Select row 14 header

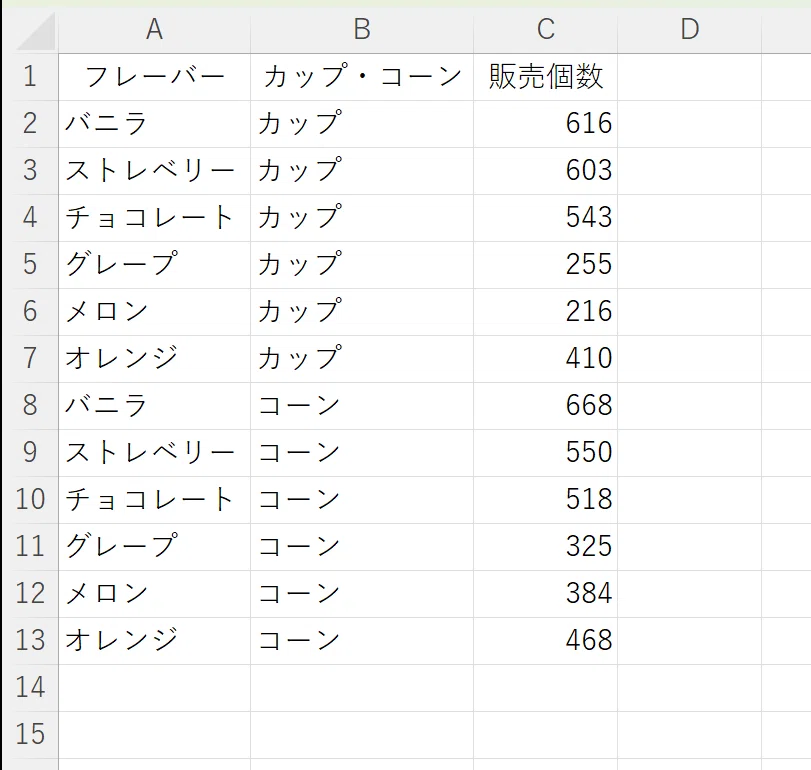point(30,688)
